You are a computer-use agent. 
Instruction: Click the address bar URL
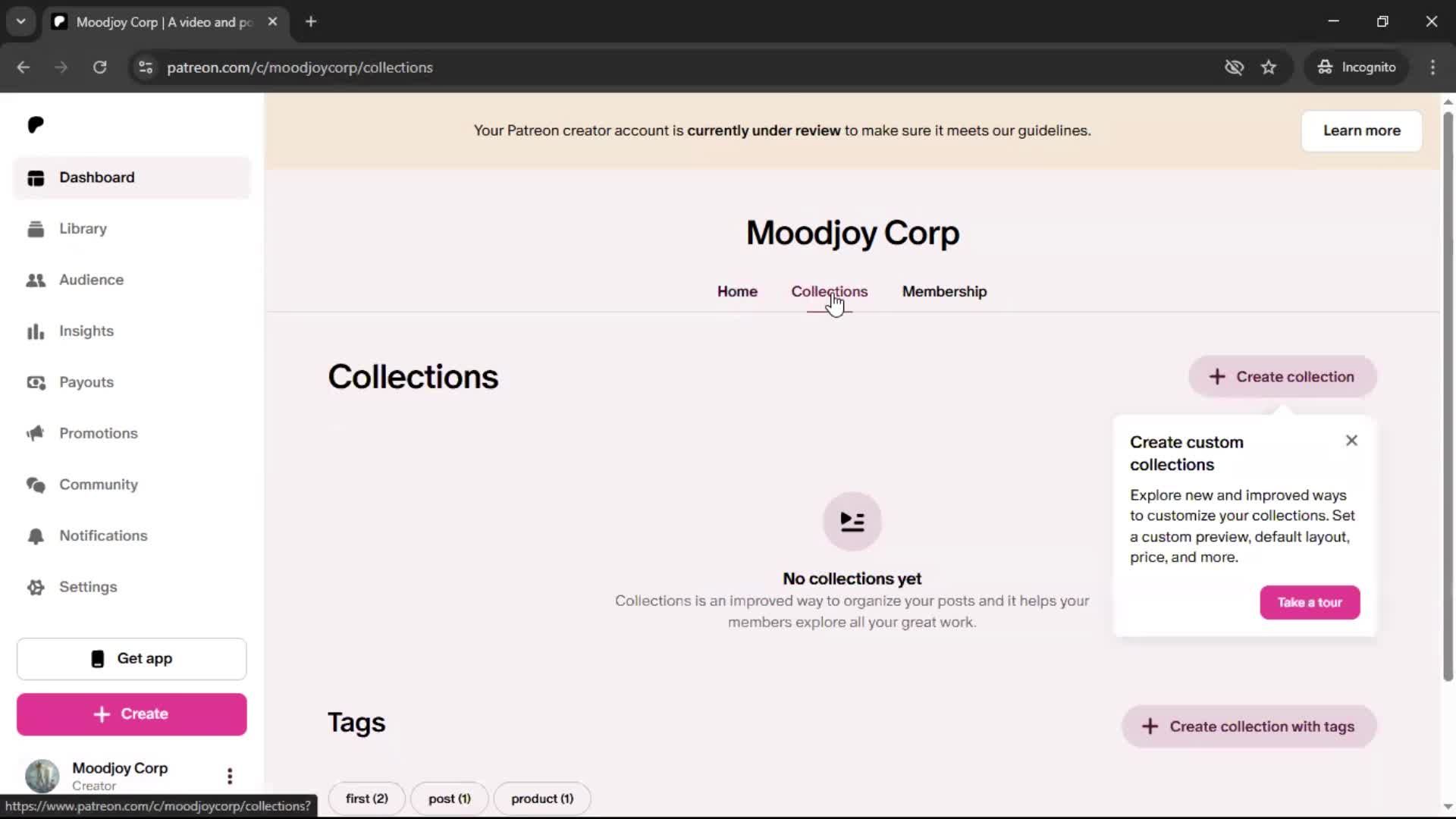pyautogui.click(x=300, y=67)
